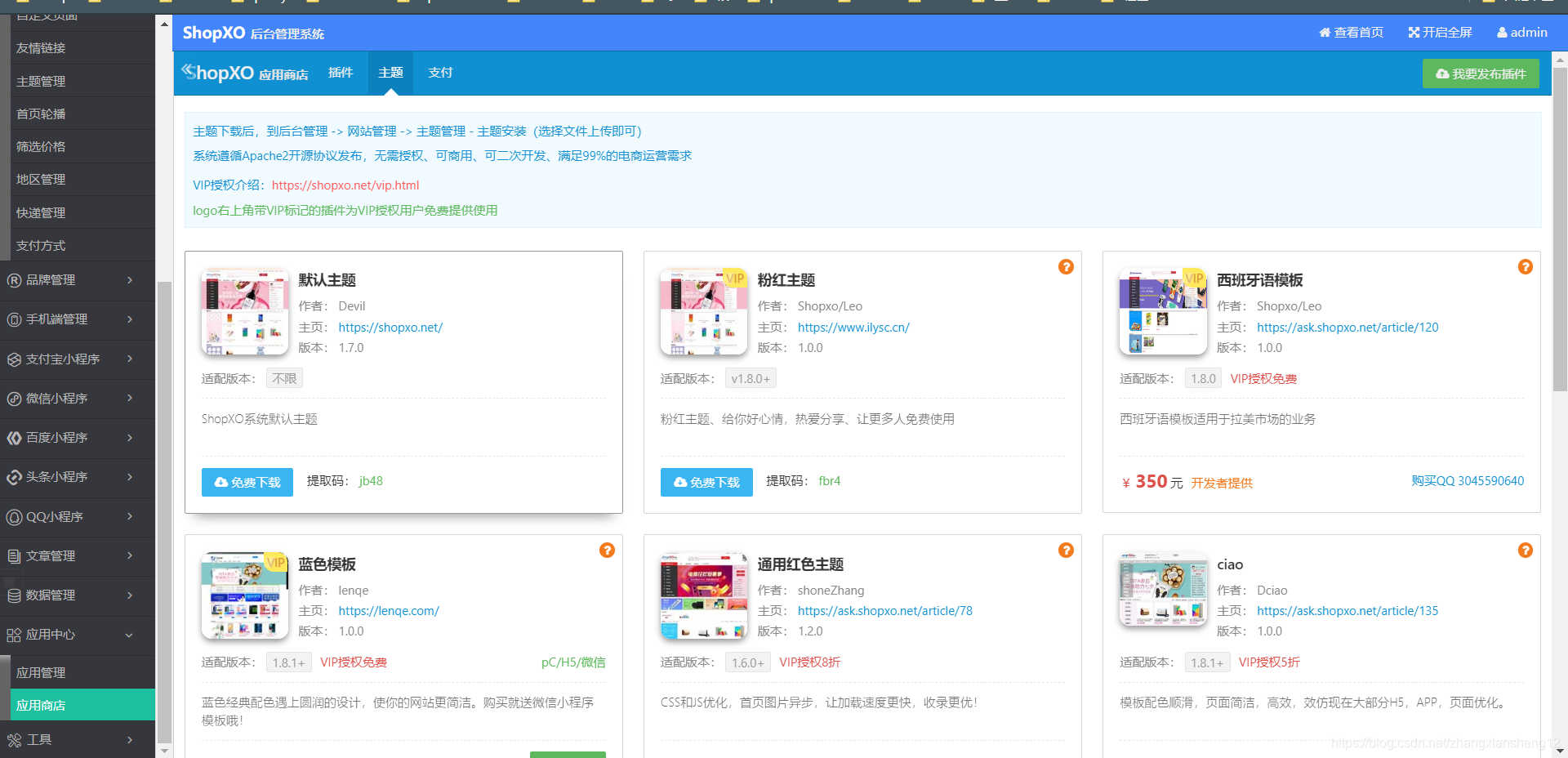Expand the QQ小程序 menu chevron

pos(130,517)
